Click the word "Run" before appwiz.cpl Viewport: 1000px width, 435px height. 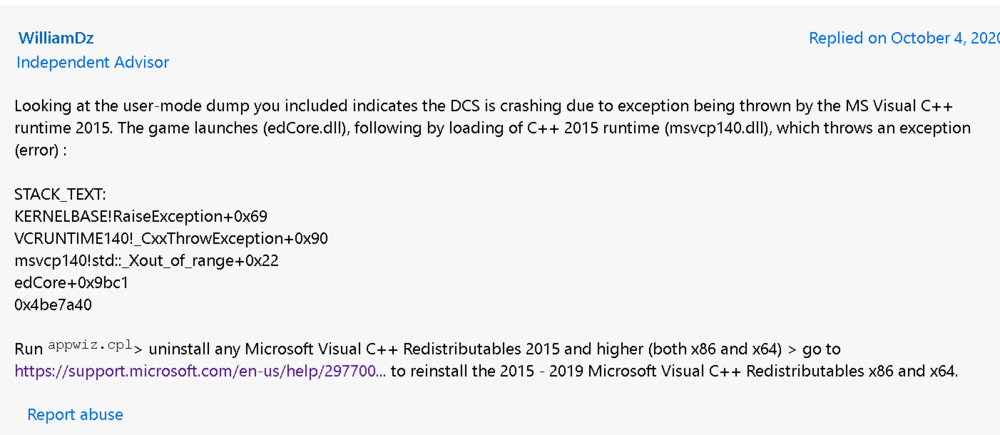point(29,349)
